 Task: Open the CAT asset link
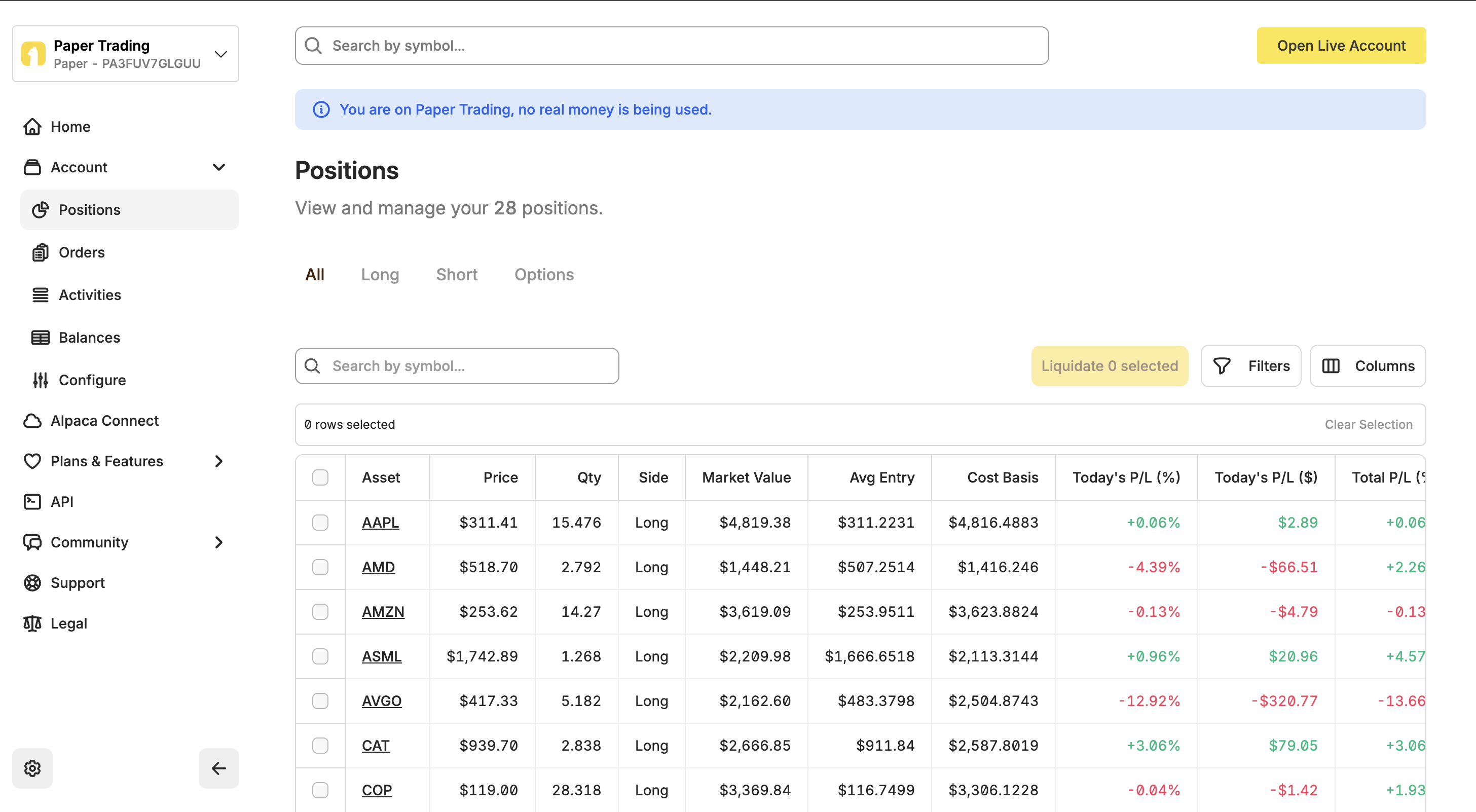click(x=375, y=746)
